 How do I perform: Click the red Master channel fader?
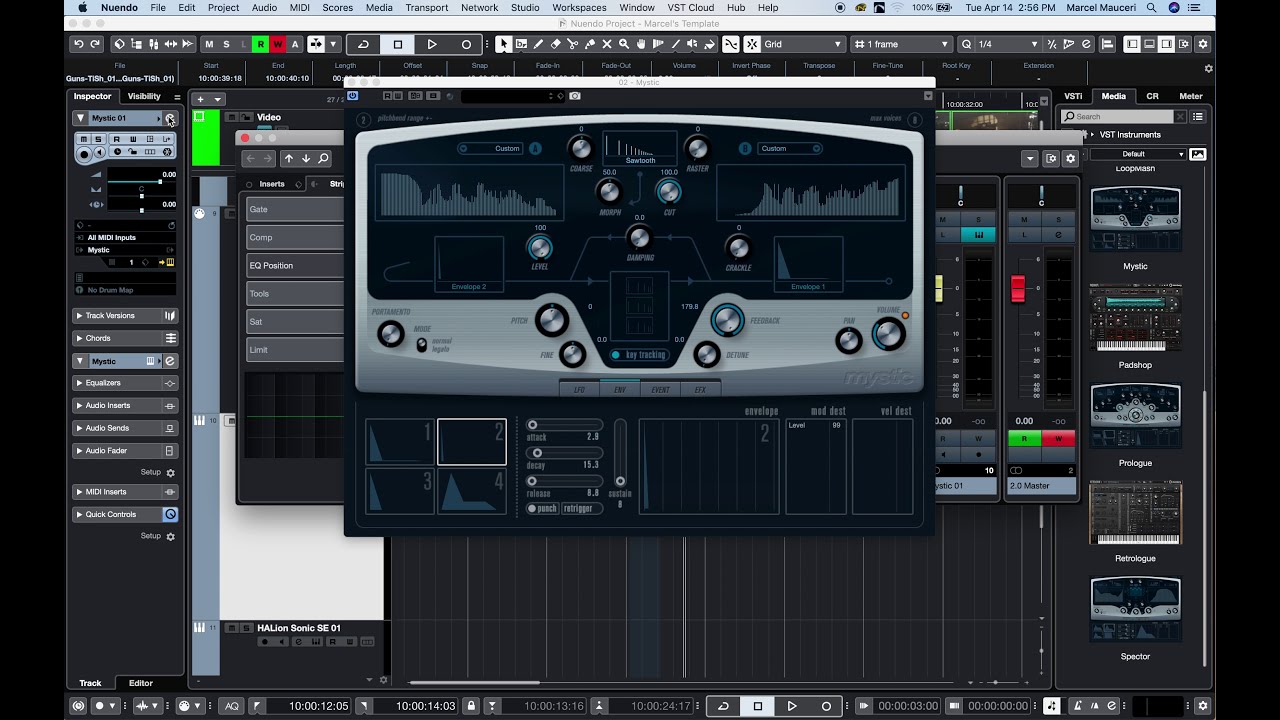pyautogui.click(x=1018, y=289)
